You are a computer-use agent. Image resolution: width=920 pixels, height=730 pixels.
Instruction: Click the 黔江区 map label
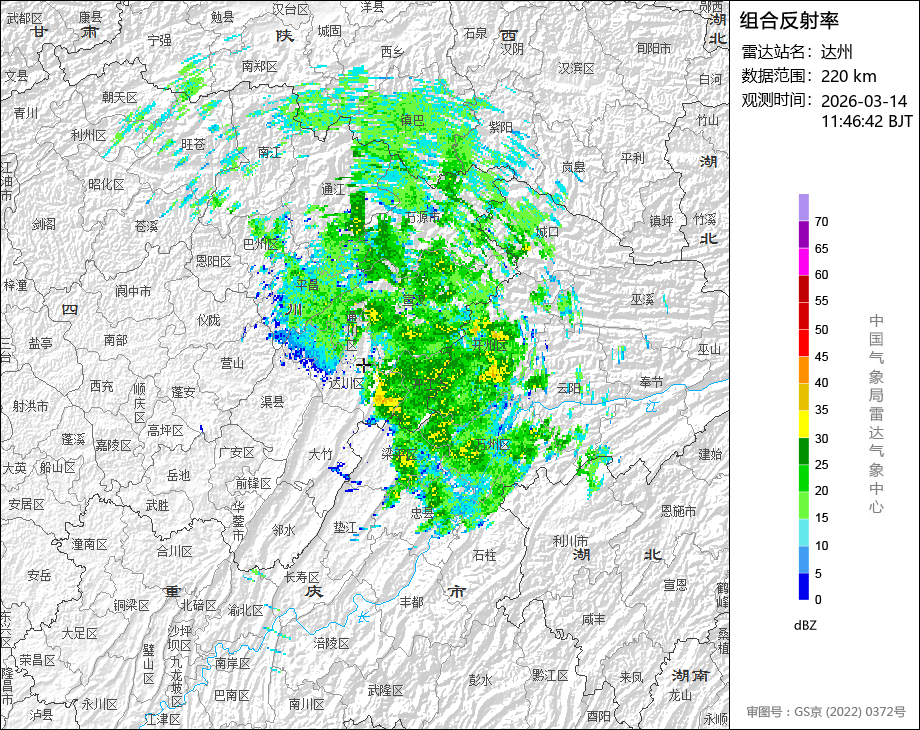pyautogui.click(x=550, y=675)
